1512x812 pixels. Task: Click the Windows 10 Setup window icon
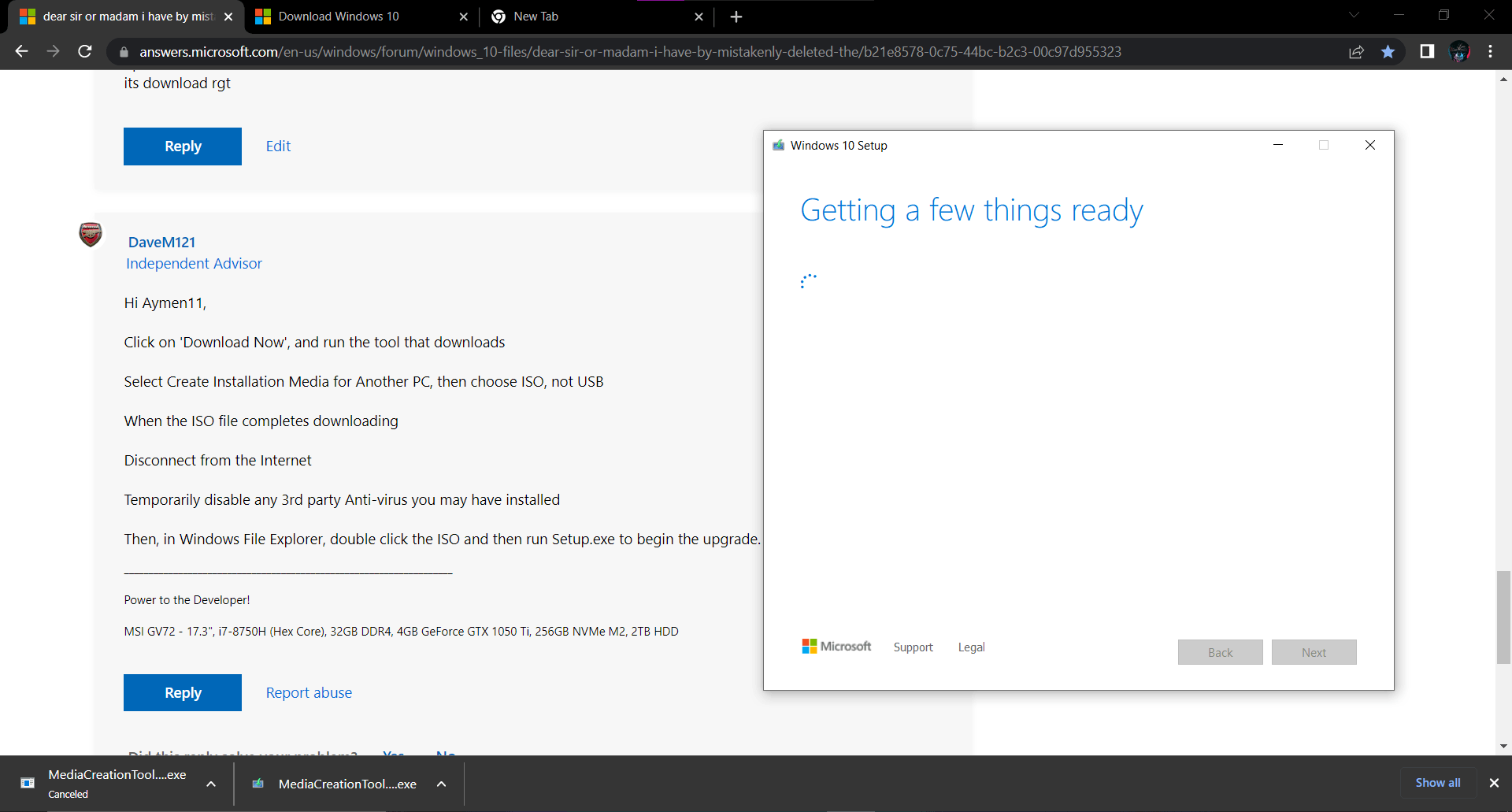(x=778, y=146)
